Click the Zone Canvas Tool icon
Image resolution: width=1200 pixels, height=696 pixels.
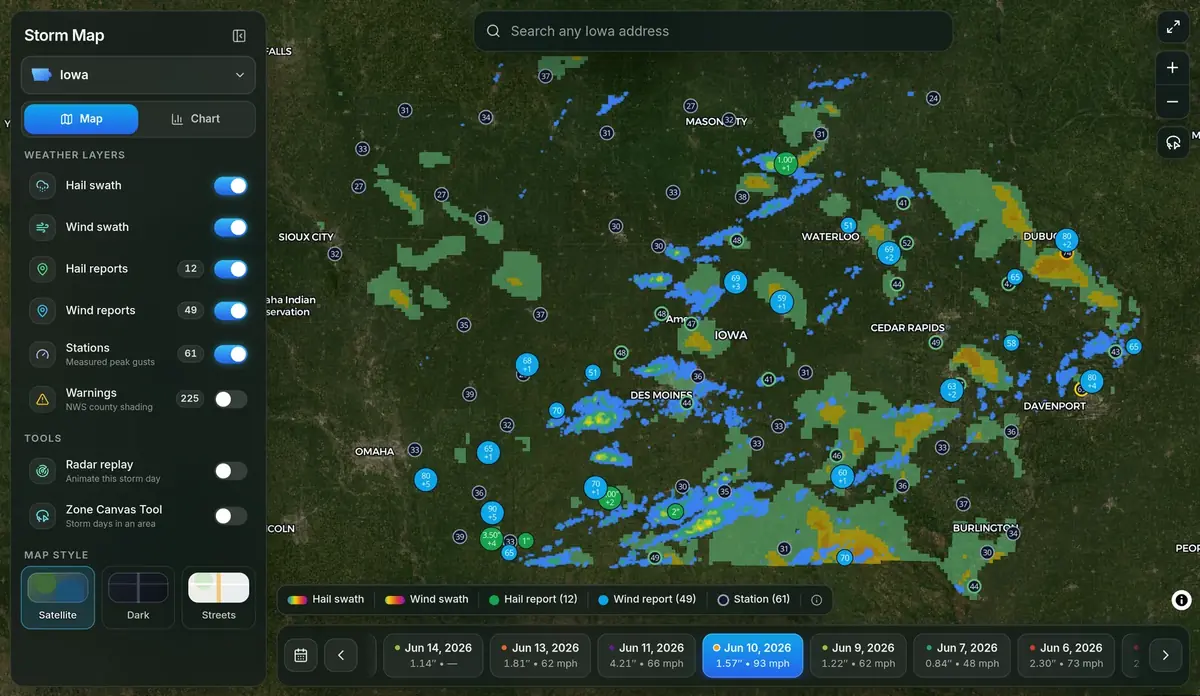coord(42,516)
